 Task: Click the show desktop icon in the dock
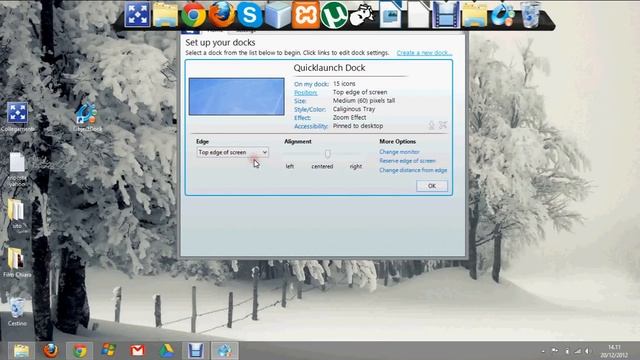pos(137,14)
